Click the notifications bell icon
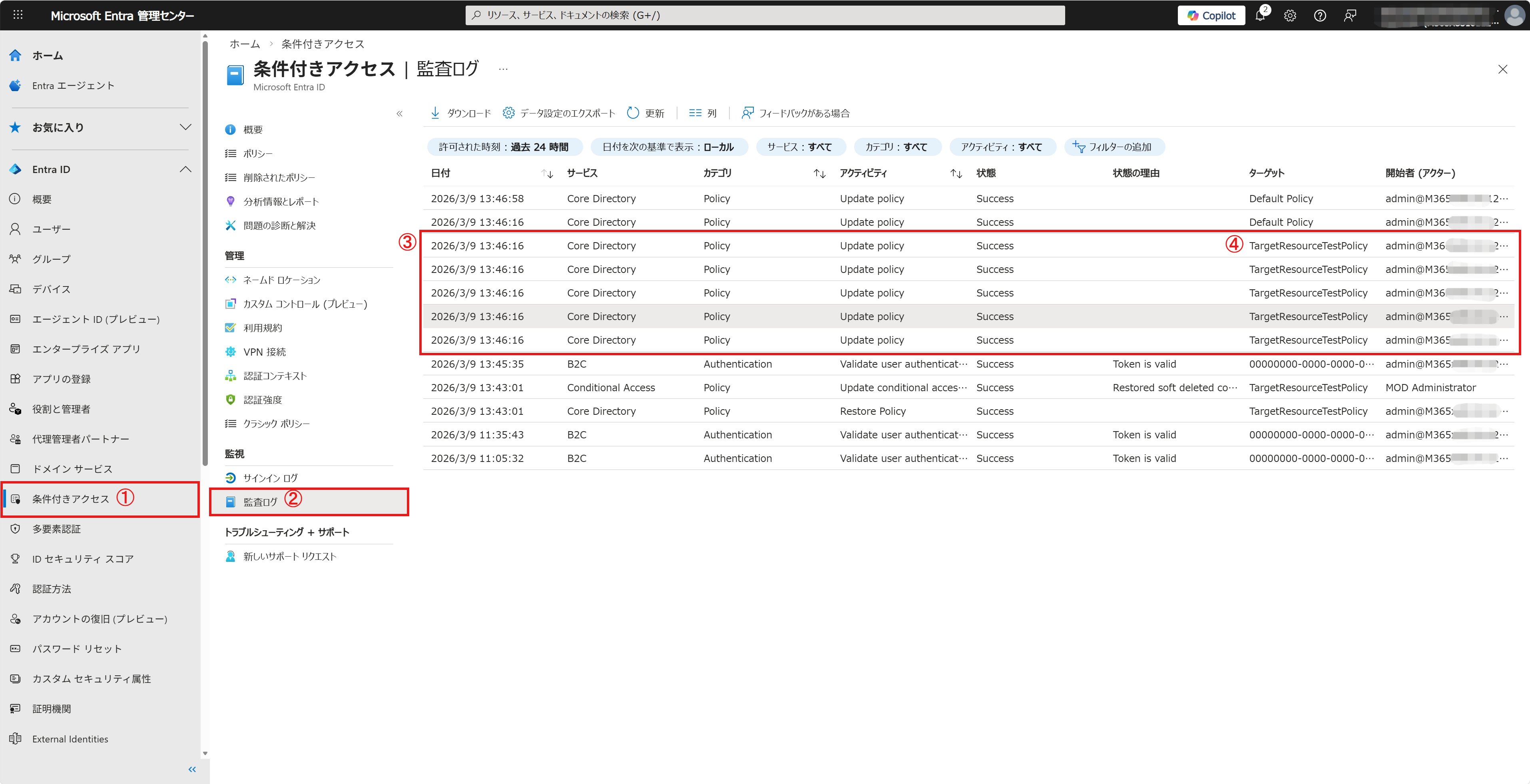The width and height of the screenshot is (1530, 784). 1260,16
